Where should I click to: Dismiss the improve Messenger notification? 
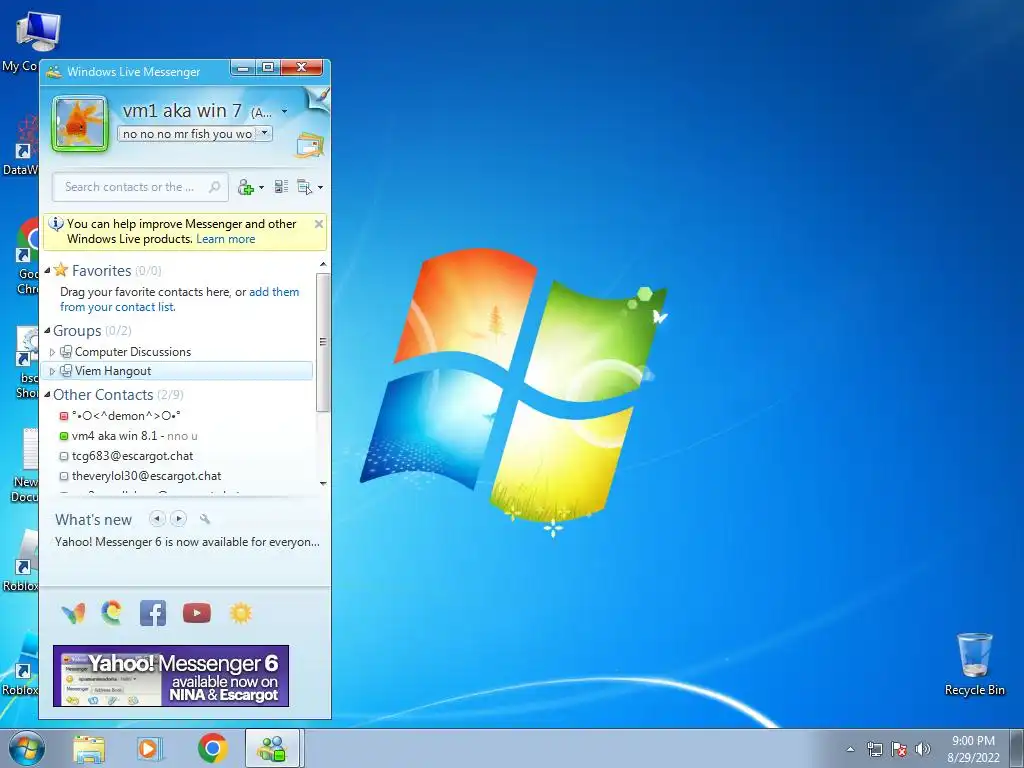point(319,224)
